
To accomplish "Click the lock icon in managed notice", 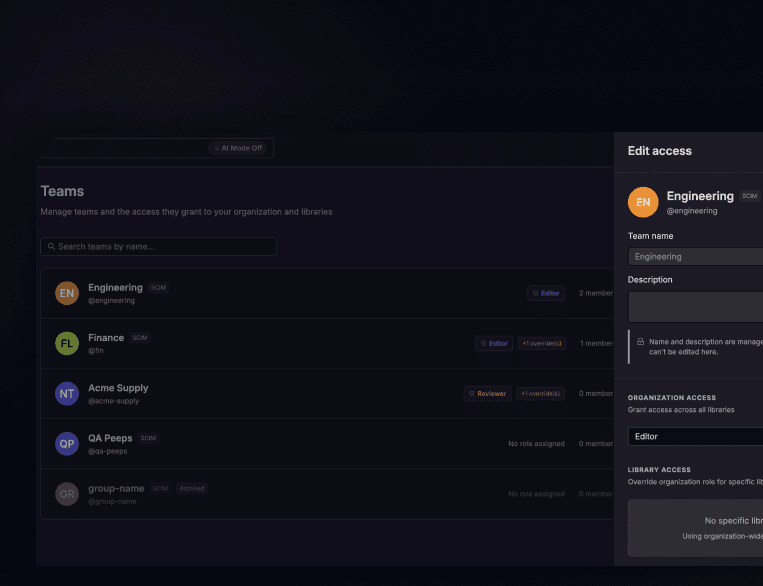I will [640, 342].
